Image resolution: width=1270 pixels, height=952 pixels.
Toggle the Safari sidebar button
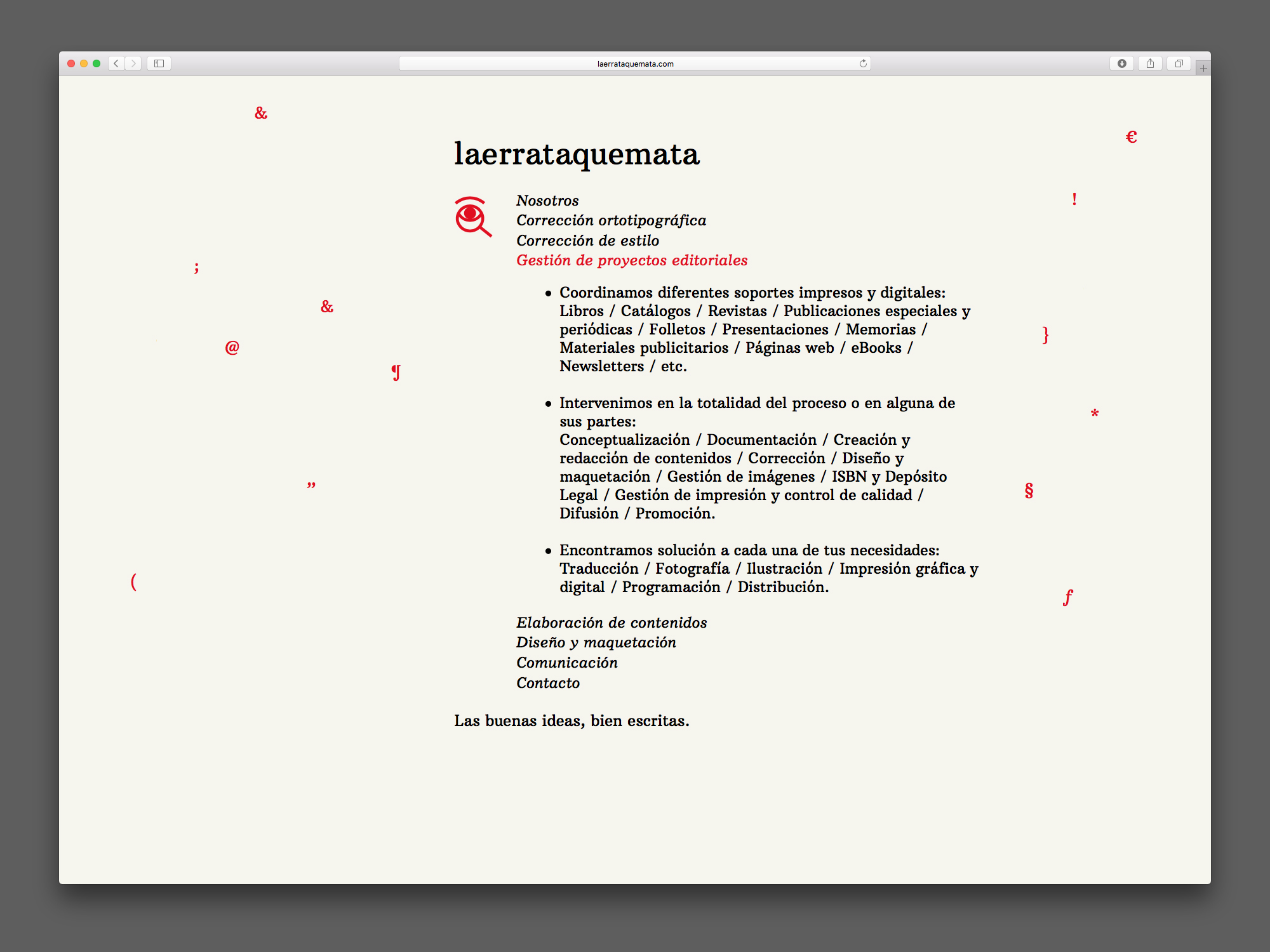[x=159, y=63]
